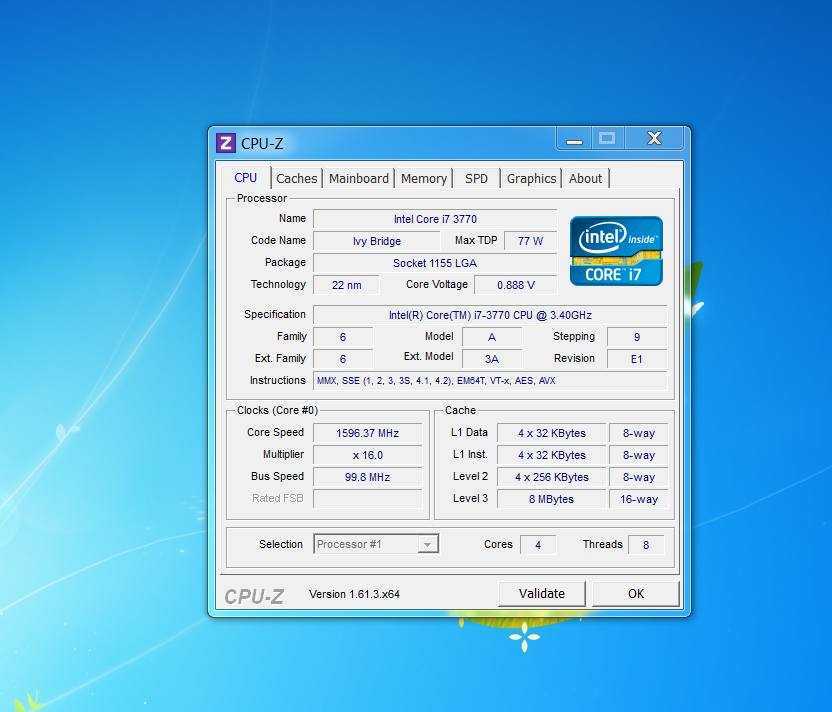Click the Intel Core i7 logo badge
Viewport: 832px width, 712px height.
pyautogui.click(x=616, y=250)
